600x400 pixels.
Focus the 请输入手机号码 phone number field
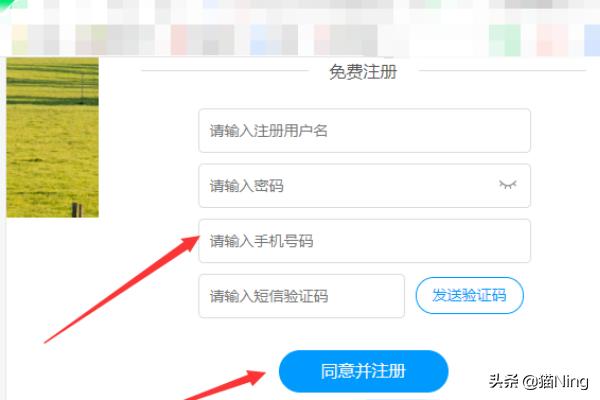pos(364,241)
